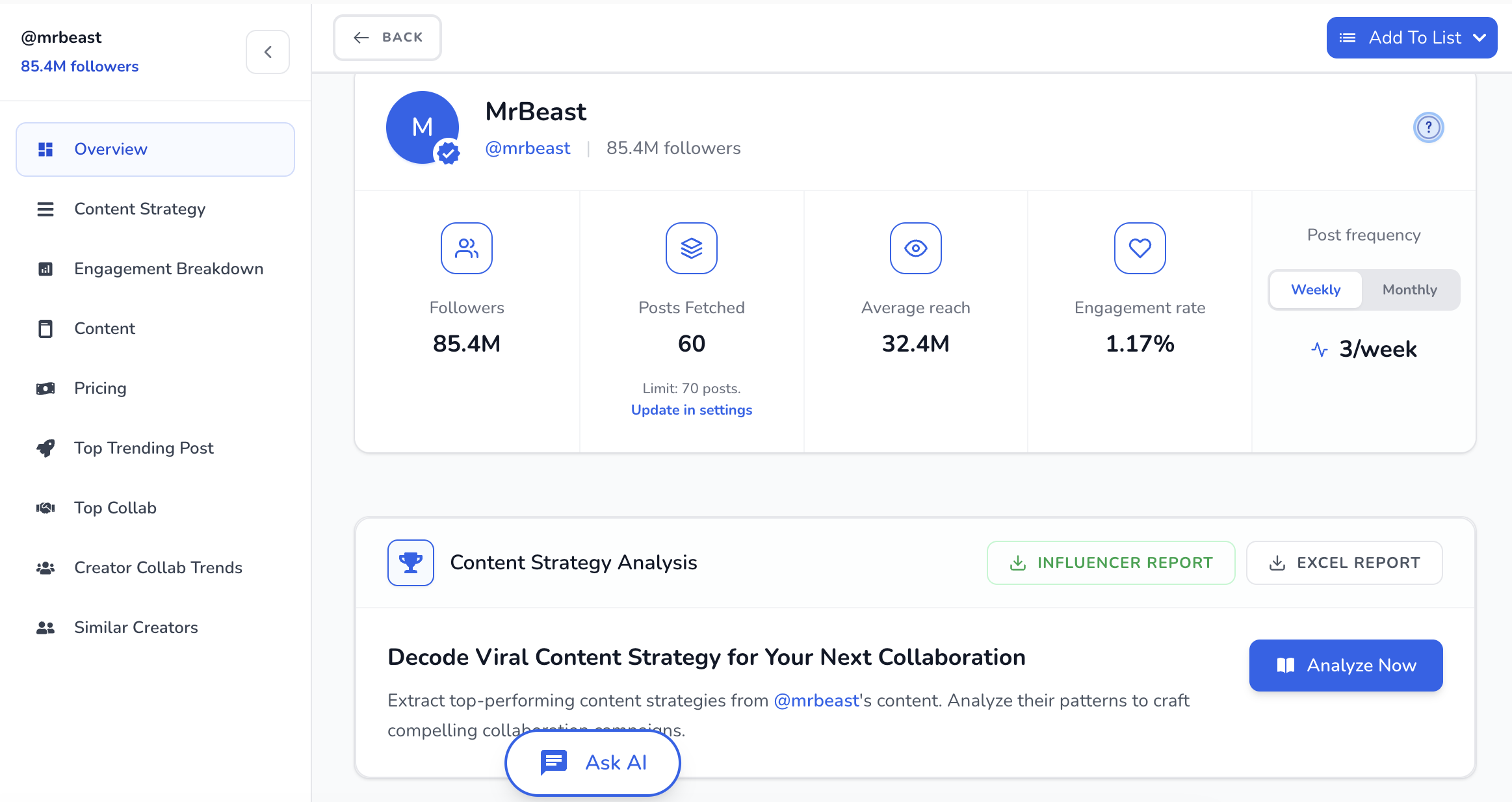Viewport: 1512px width, 802px height.
Task: Click the 85.4M followers sidebar text
Action: tap(79, 66)
